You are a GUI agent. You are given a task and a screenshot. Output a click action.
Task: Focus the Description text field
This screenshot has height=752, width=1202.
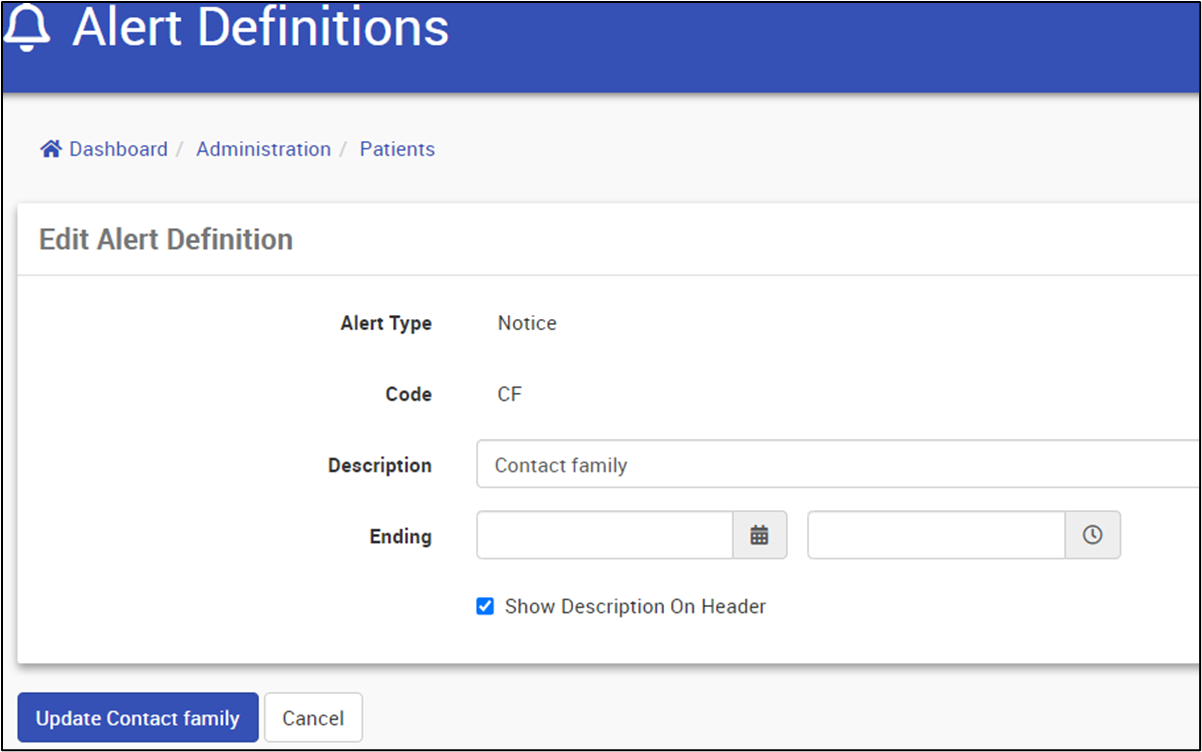point(836,465)
